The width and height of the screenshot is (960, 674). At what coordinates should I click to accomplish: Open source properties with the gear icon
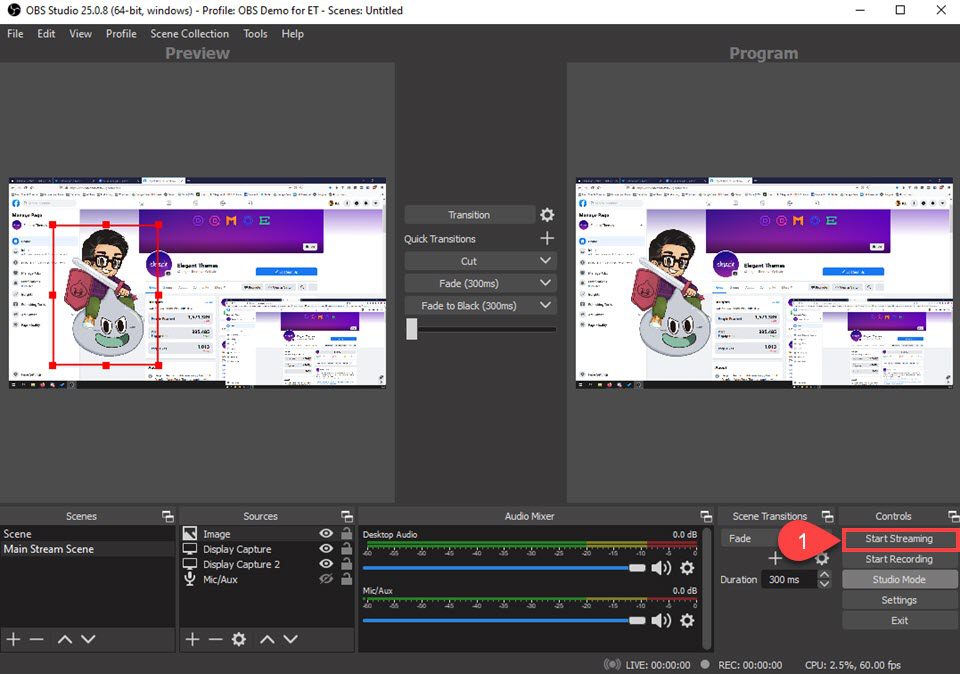[239, 640]
